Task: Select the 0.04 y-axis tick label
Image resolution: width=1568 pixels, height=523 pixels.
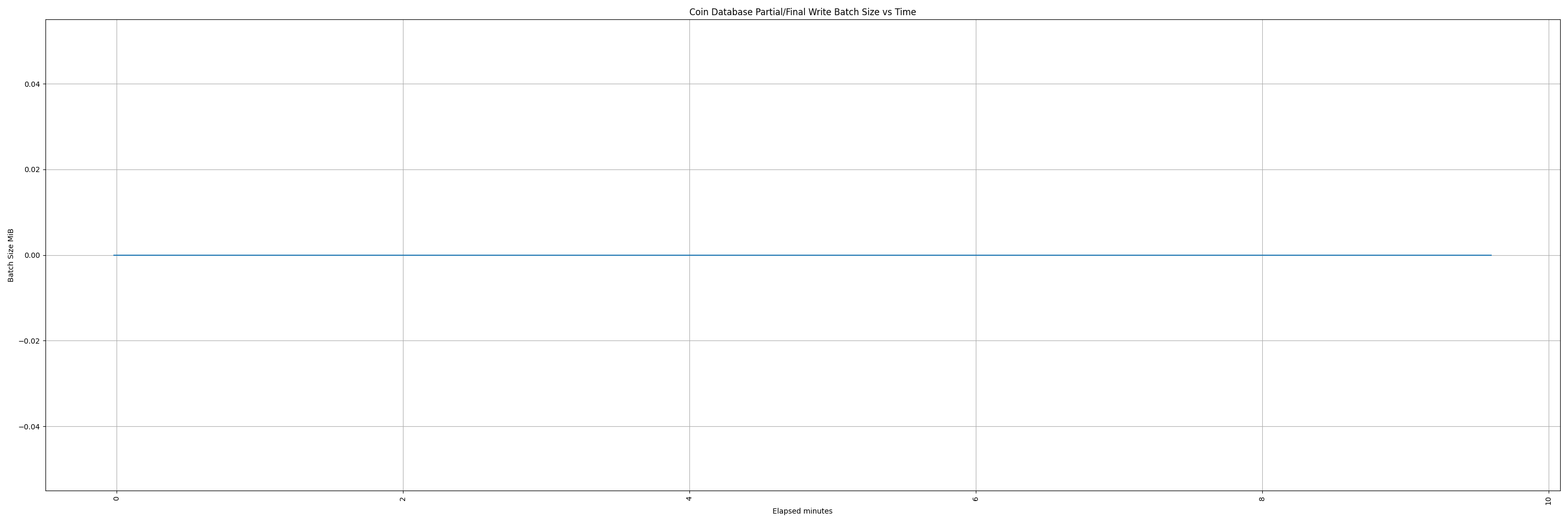Action: click(32, 84)
